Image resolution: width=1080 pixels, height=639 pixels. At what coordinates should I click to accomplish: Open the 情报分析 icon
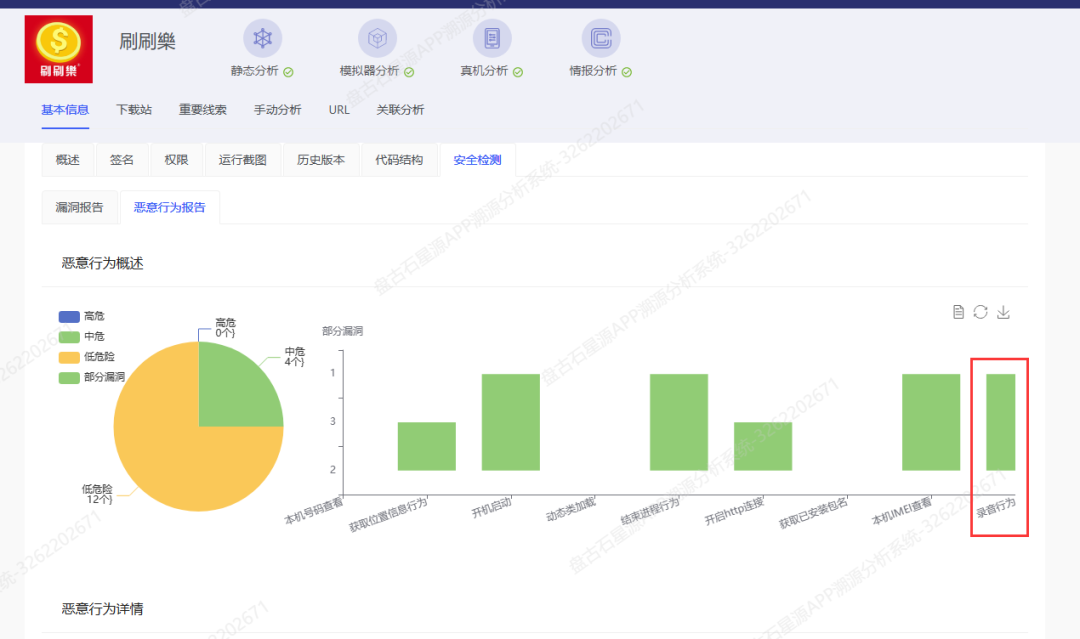601,38
